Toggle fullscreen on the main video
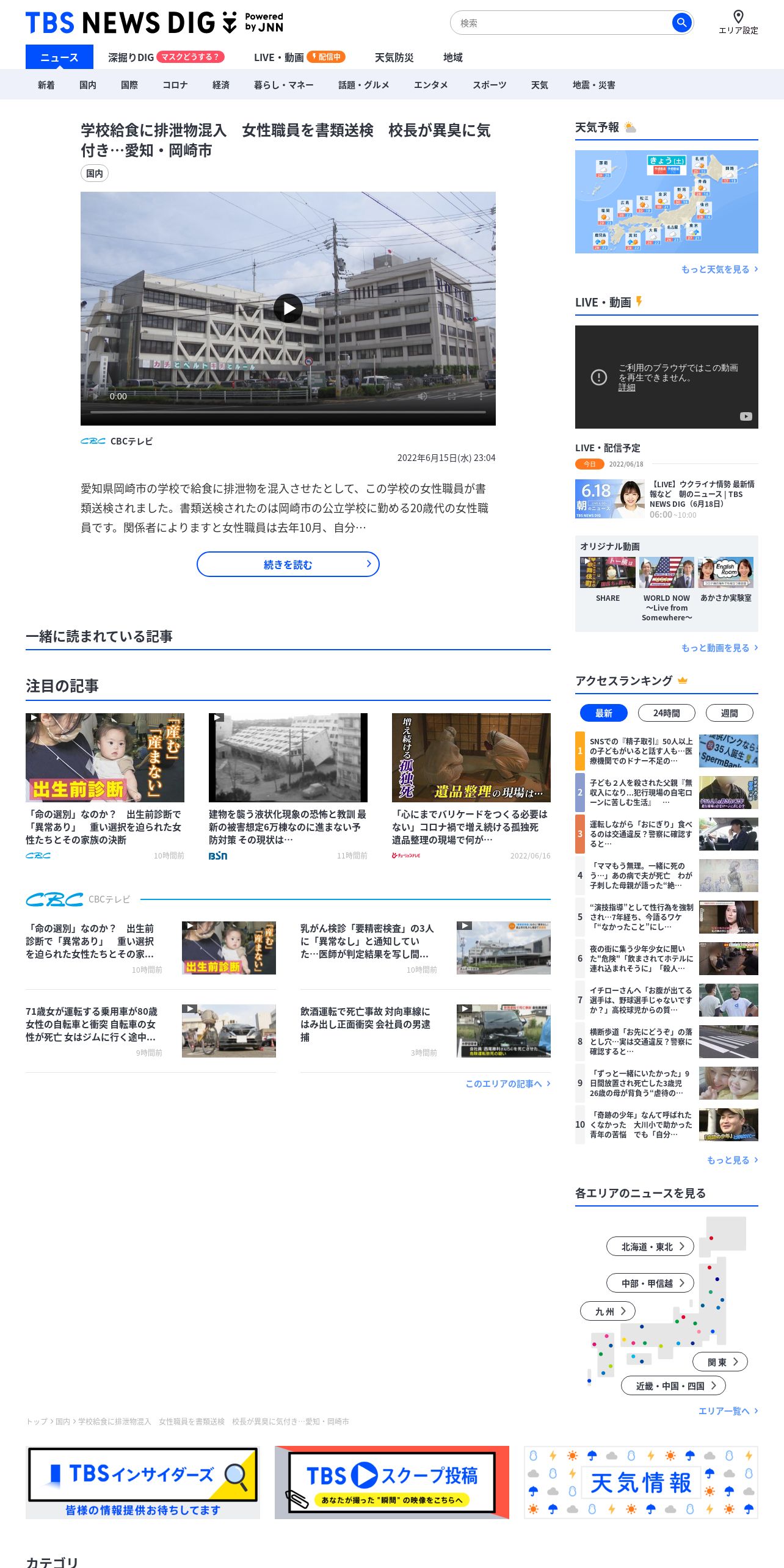Screen dimensions: 784x1568 click(x=452, y=396)
